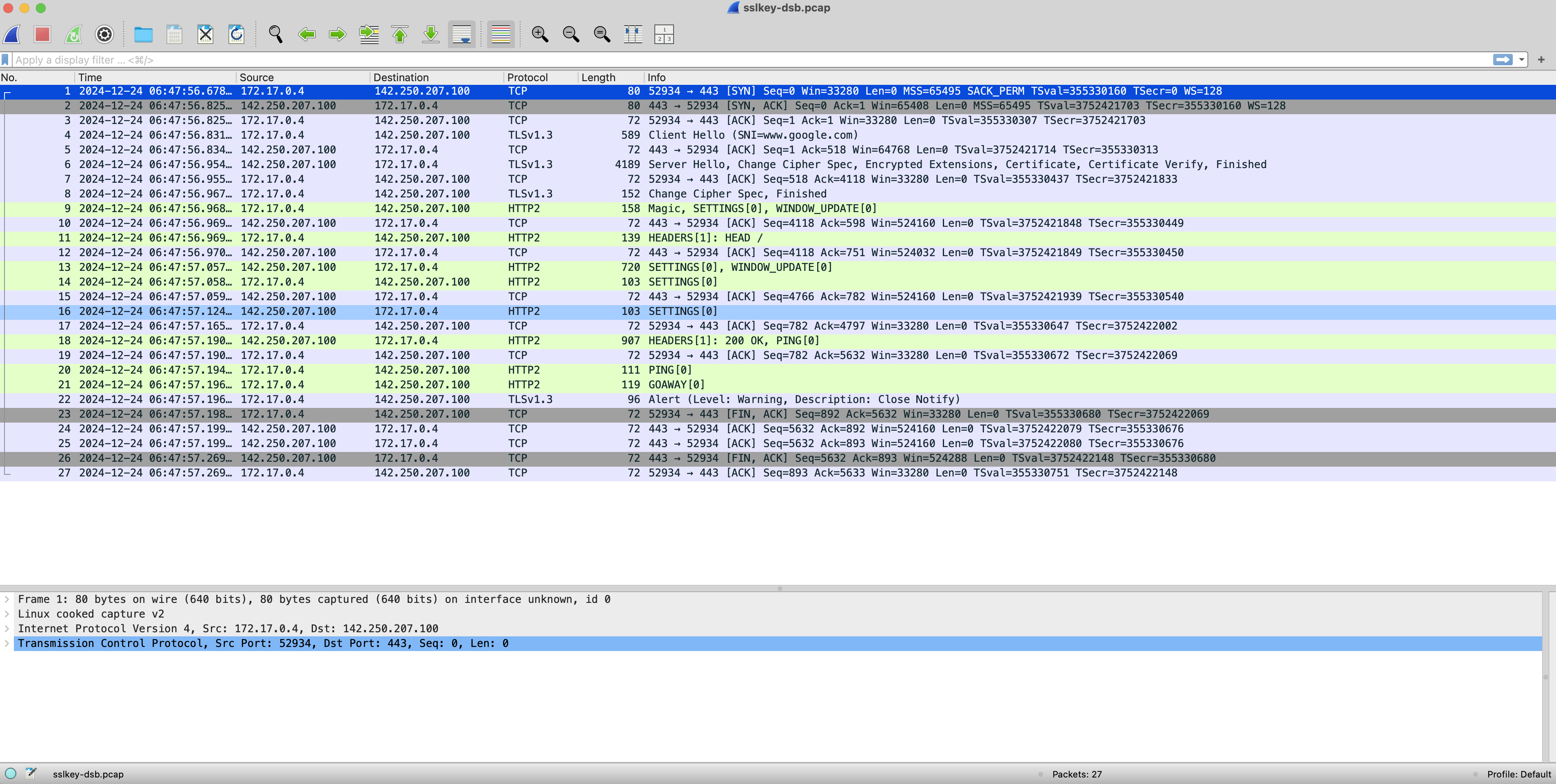The image size is (1556, 784).
Task: Open capture file properties pencil icon
Action: click(x=31, y=773)
